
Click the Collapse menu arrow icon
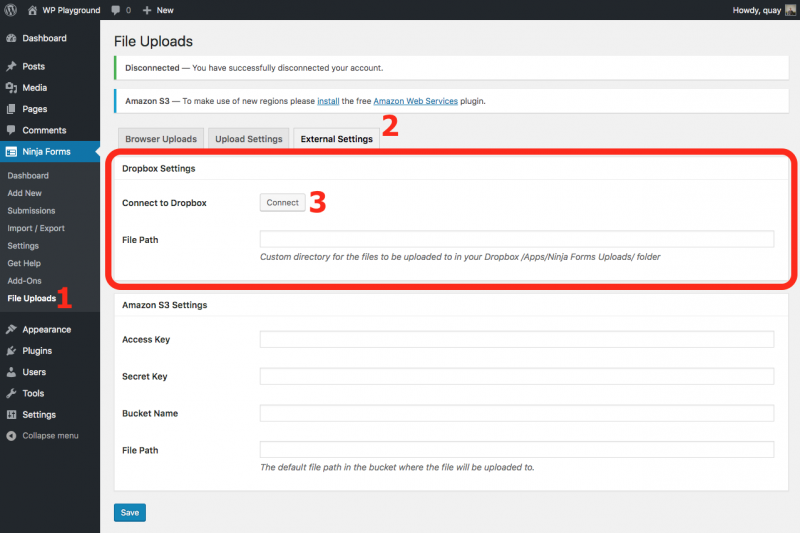click(x=11, y=436)
